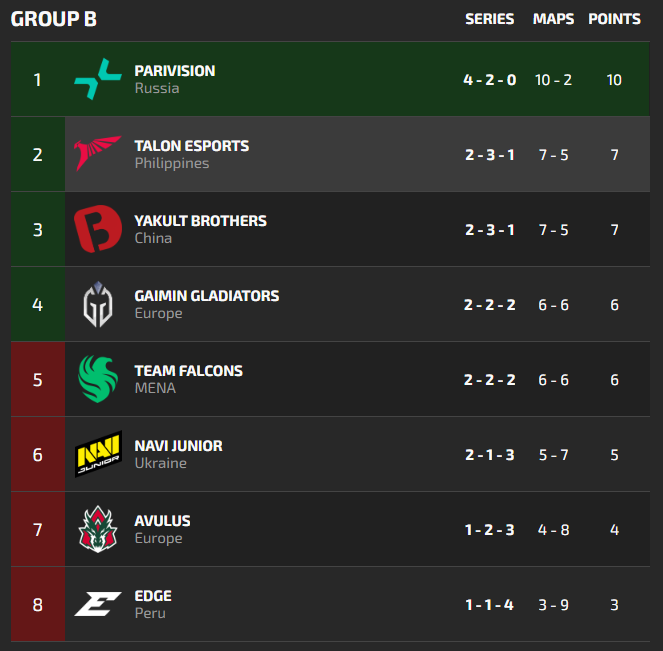Click the POINTS column header
Image resolution: width=663 pixels, height=651 pixels.
614,19
